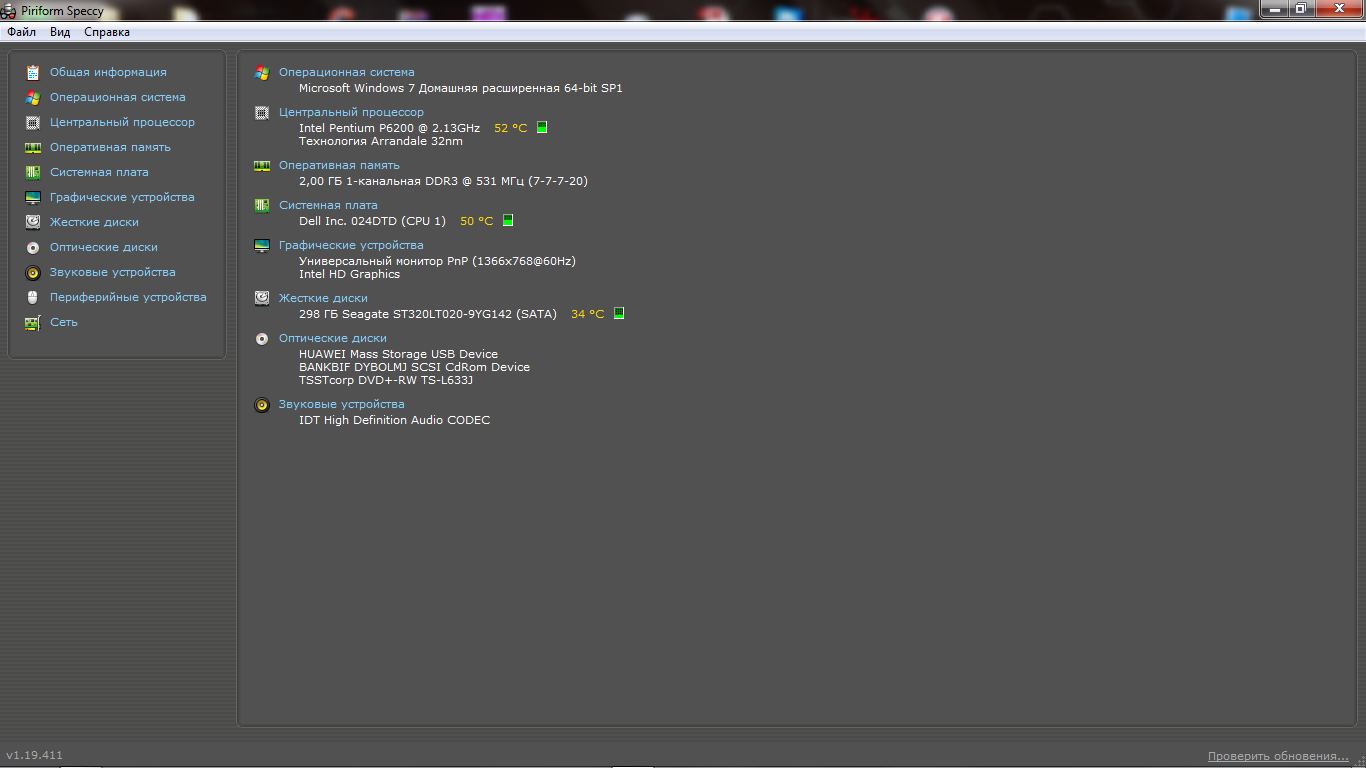The height and width of the screenshot is (768, 1366).
Task: Click the 50 °C motherboard temperature value
Action: tap(476, 221)
